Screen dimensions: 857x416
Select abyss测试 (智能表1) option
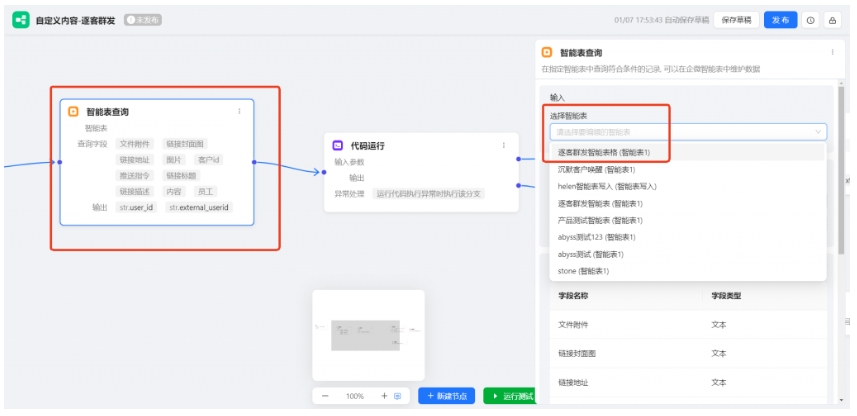click(688, 254)
